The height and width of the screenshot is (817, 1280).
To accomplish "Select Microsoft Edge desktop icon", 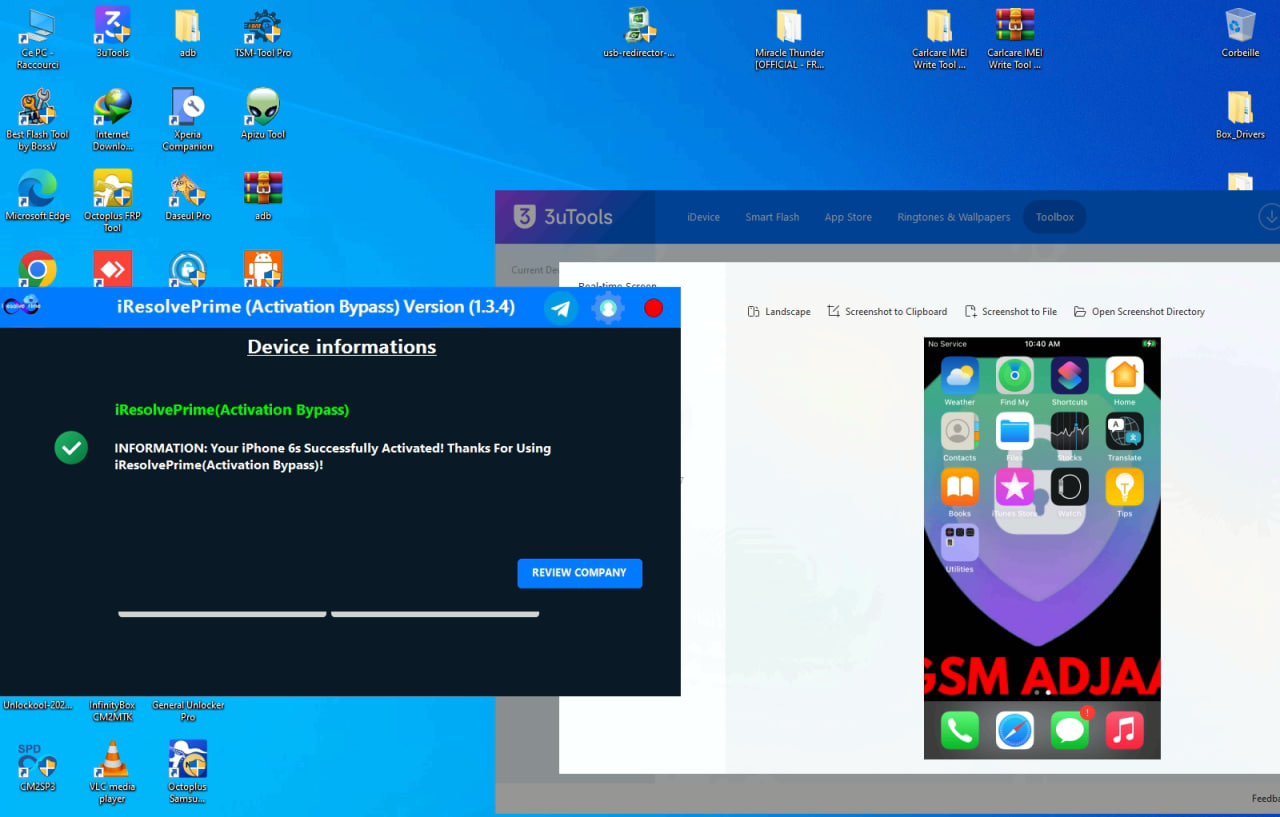I will coord(38,196).
